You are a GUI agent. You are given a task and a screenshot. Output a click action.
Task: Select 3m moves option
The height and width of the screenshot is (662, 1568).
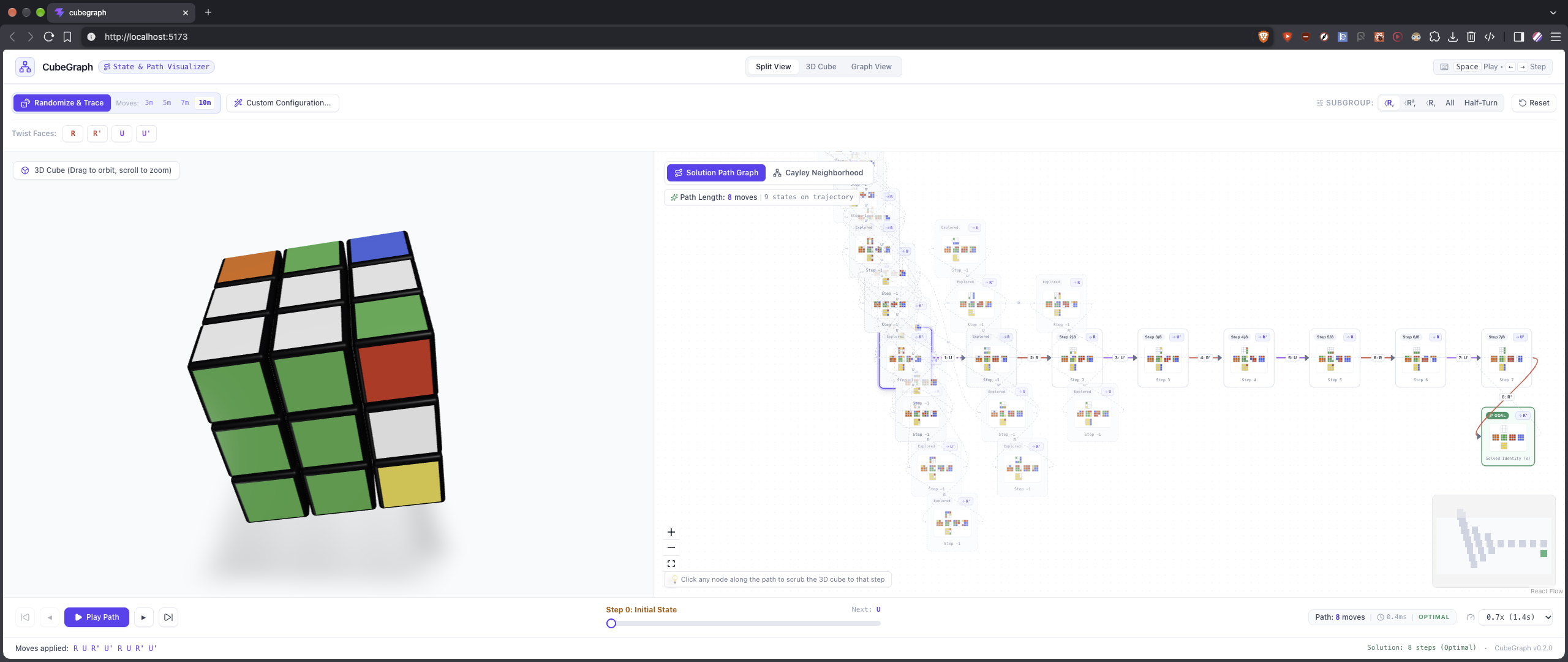click(149, 103)
